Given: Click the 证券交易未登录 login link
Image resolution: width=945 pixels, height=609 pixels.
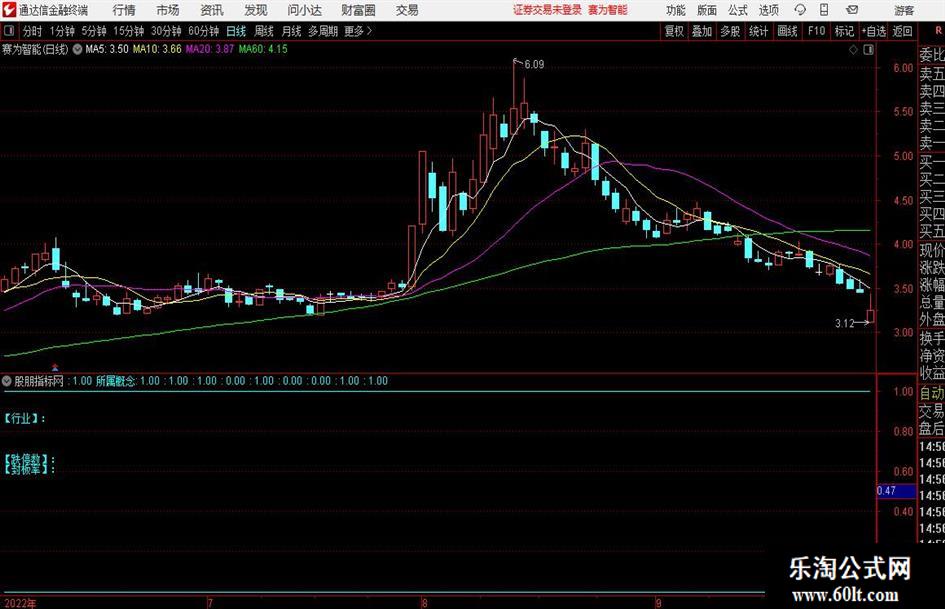Looking at the screenshot, I should pyautogui.click(x=547, y=10).
